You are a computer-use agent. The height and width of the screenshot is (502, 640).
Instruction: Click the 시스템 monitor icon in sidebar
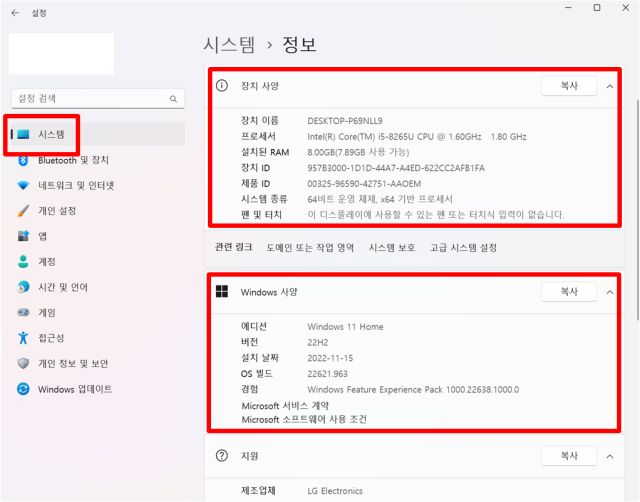tap(23, 134)
